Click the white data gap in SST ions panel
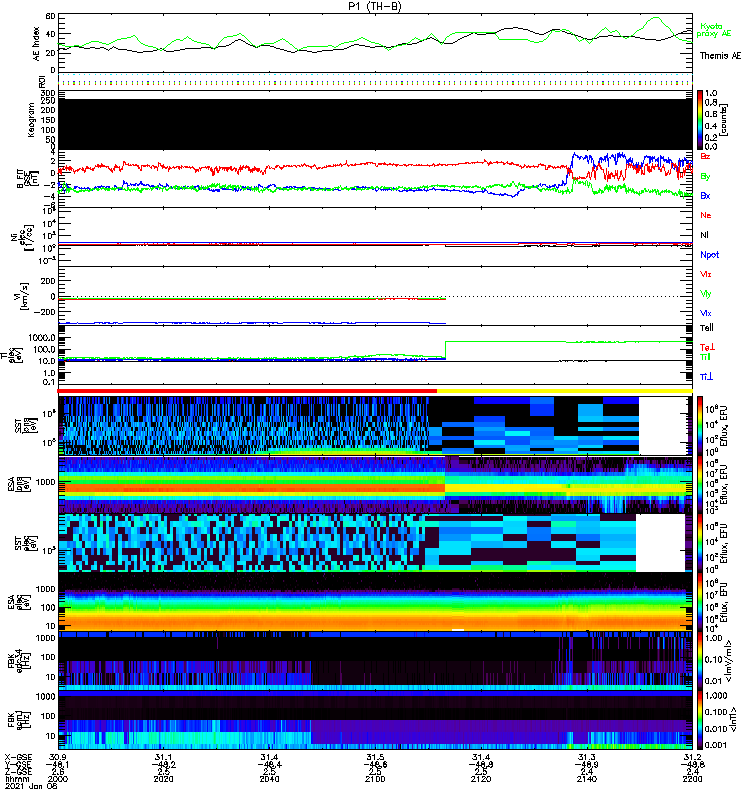Viewport: 750px width, 800px height. tap(665, 426)
